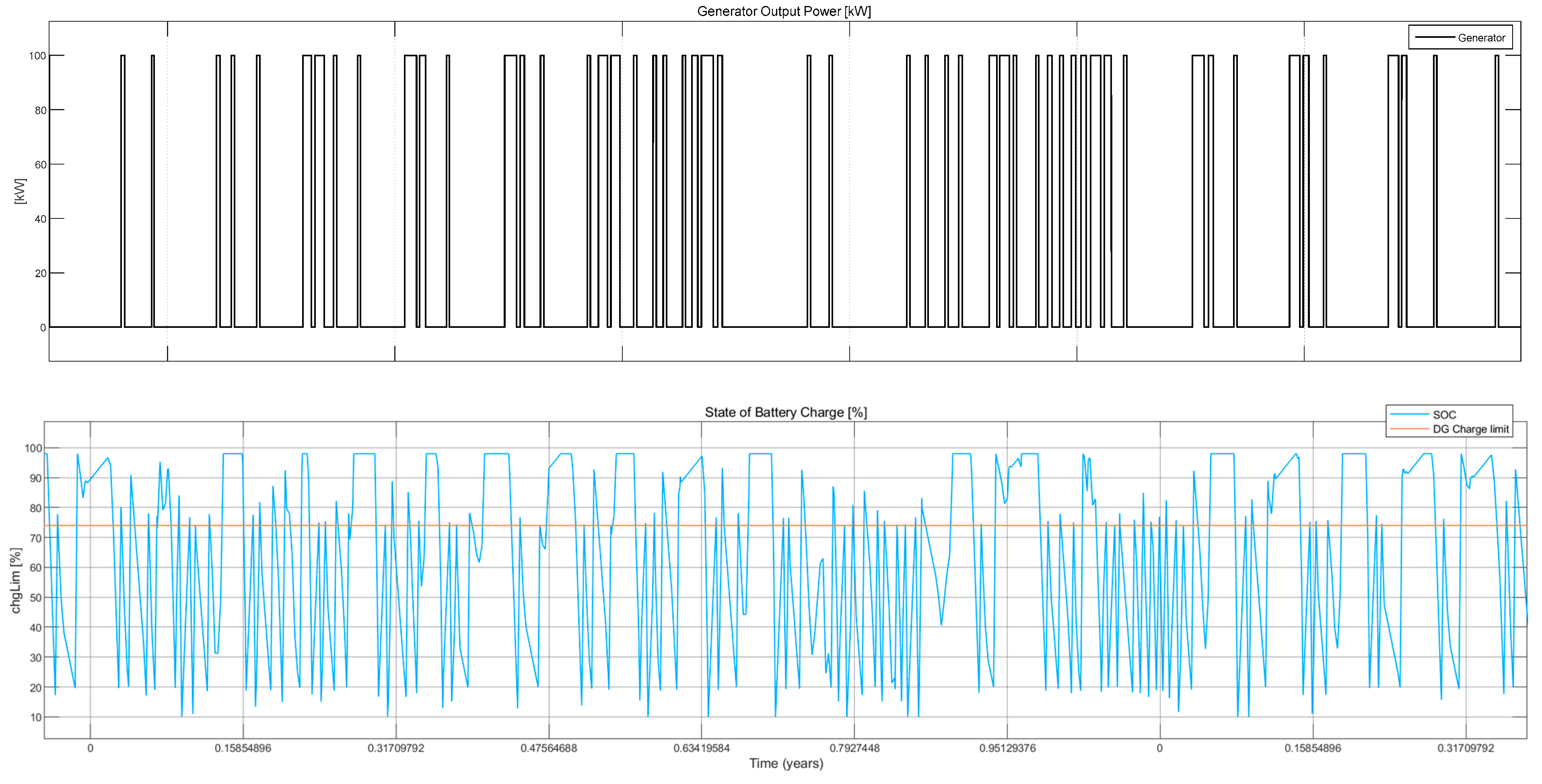Click the 60 tick on generator y-axis
The image size is (1542, 784).
click(x=40, y=165)
